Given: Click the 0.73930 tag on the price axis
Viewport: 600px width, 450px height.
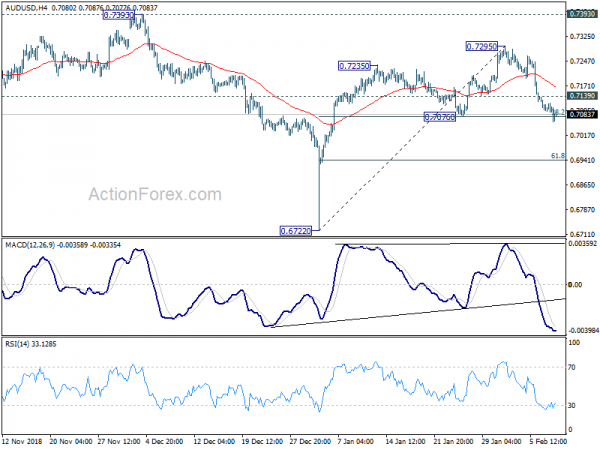Looking at the screenshot, I should point(582,14).
